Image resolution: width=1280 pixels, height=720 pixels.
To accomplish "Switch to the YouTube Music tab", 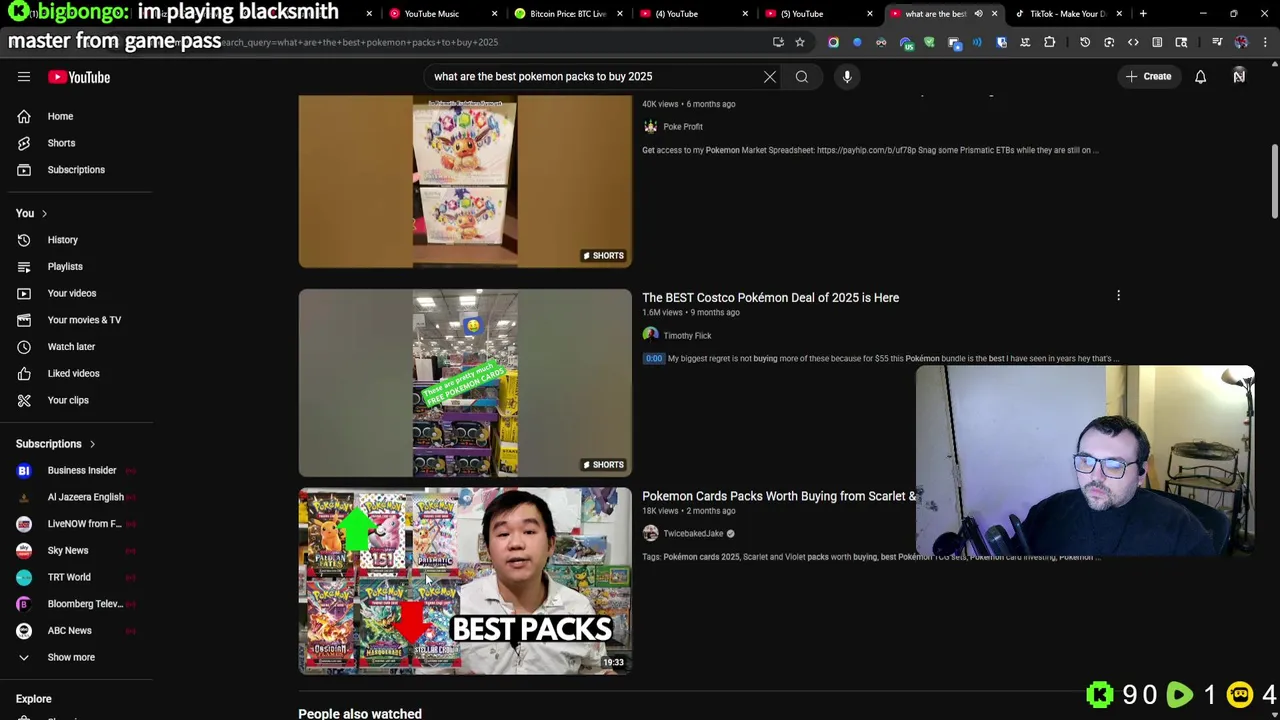I will 432,14.
